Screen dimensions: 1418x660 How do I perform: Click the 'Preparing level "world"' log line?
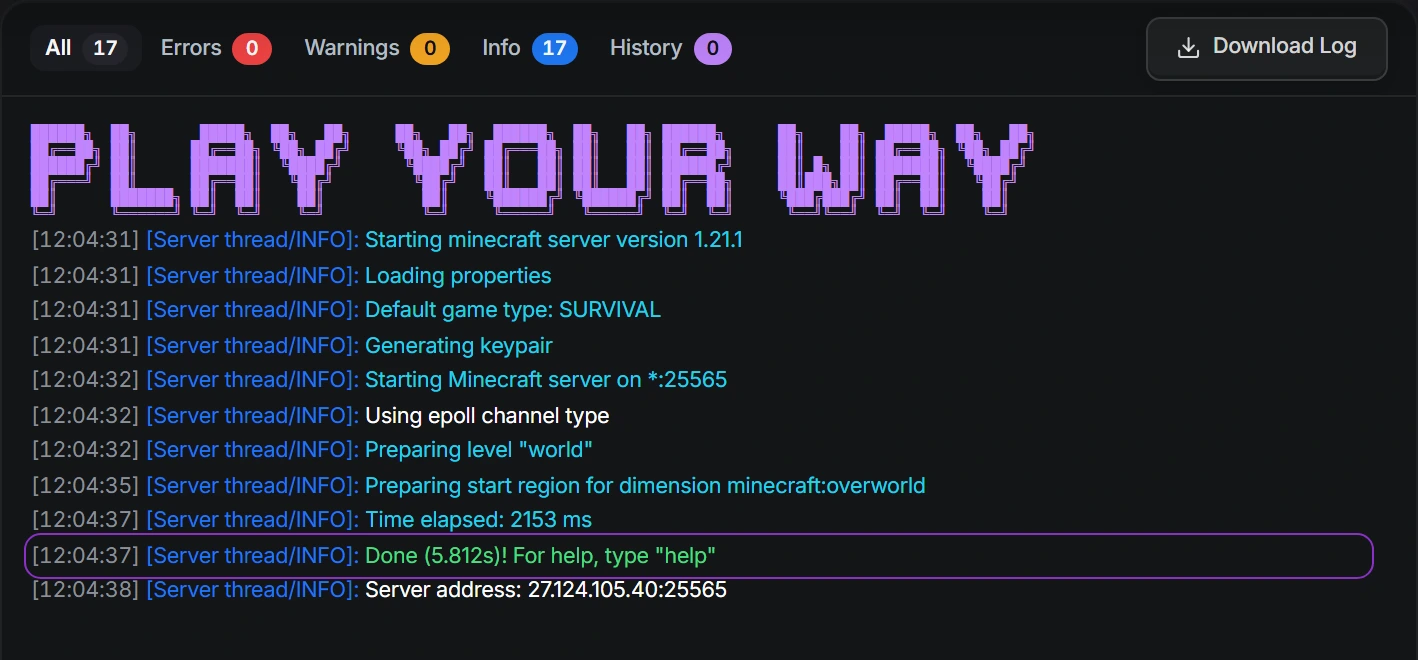[313, 450]
